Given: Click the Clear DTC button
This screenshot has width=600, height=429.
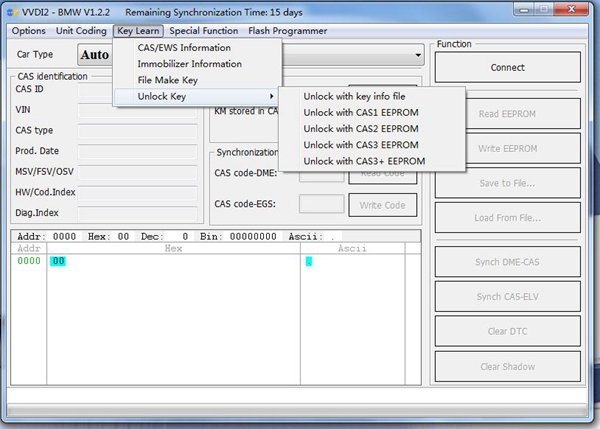Looking at the screenshot, I should click(x=507, y=331).
